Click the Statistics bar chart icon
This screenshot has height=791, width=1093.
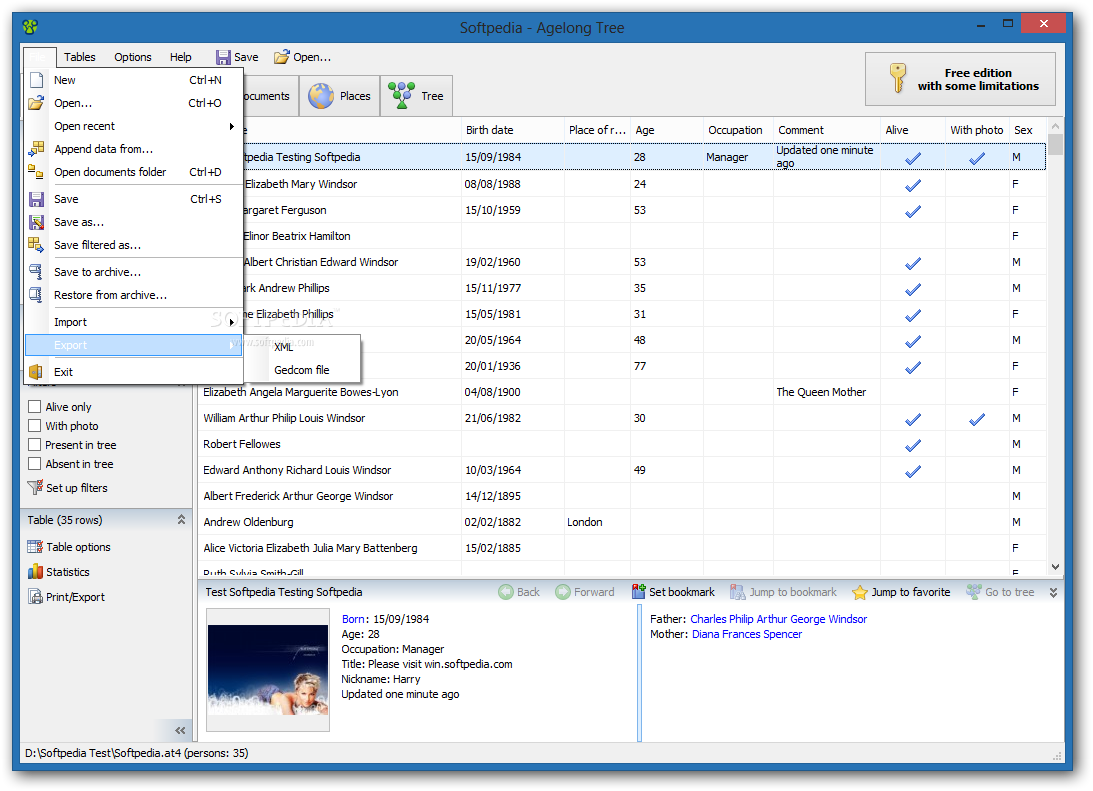pyautogui.click(x=35, y=571)
